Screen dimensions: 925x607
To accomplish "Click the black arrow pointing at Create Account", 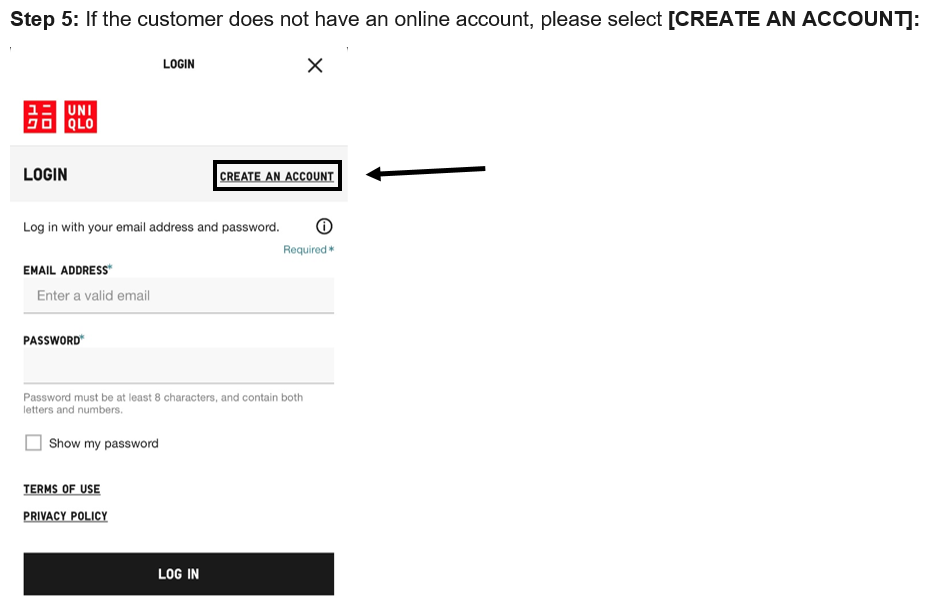I will click(x=426, y=172).
